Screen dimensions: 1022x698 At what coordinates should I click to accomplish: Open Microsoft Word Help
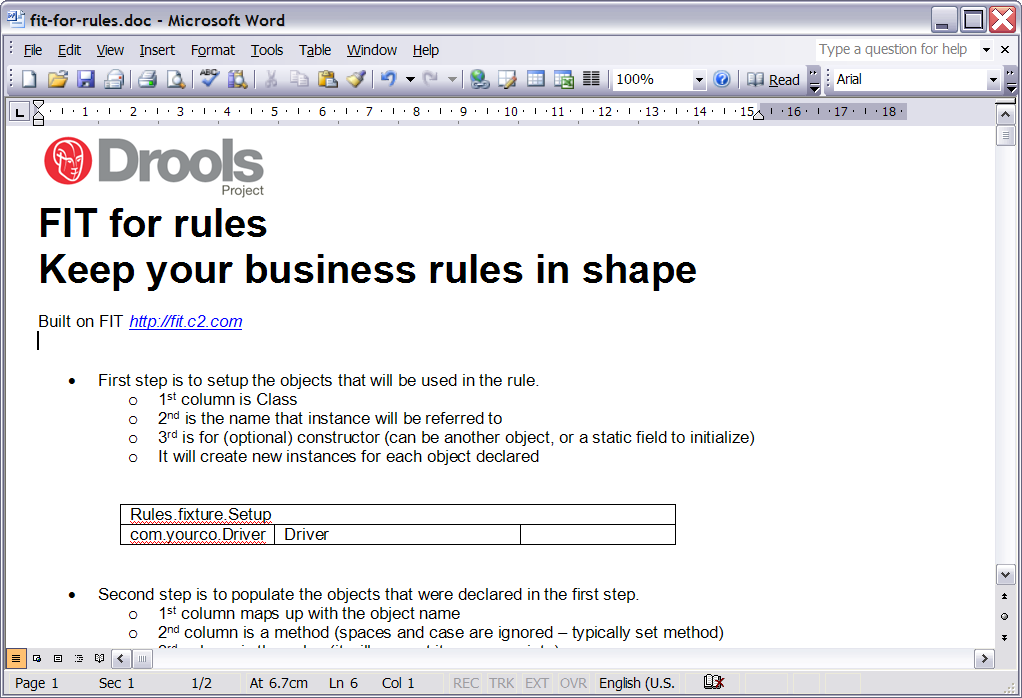coord(722,80)
